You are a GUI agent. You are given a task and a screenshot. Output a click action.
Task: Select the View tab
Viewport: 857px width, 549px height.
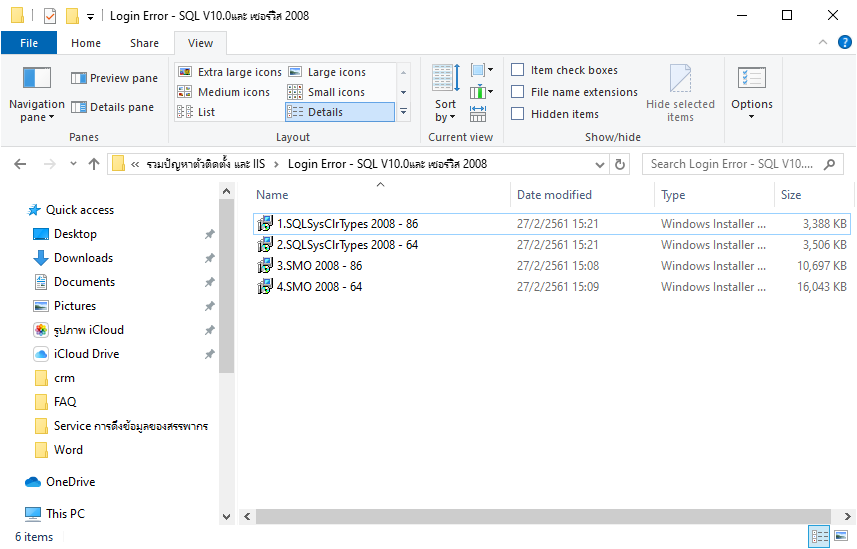(200, 43)
